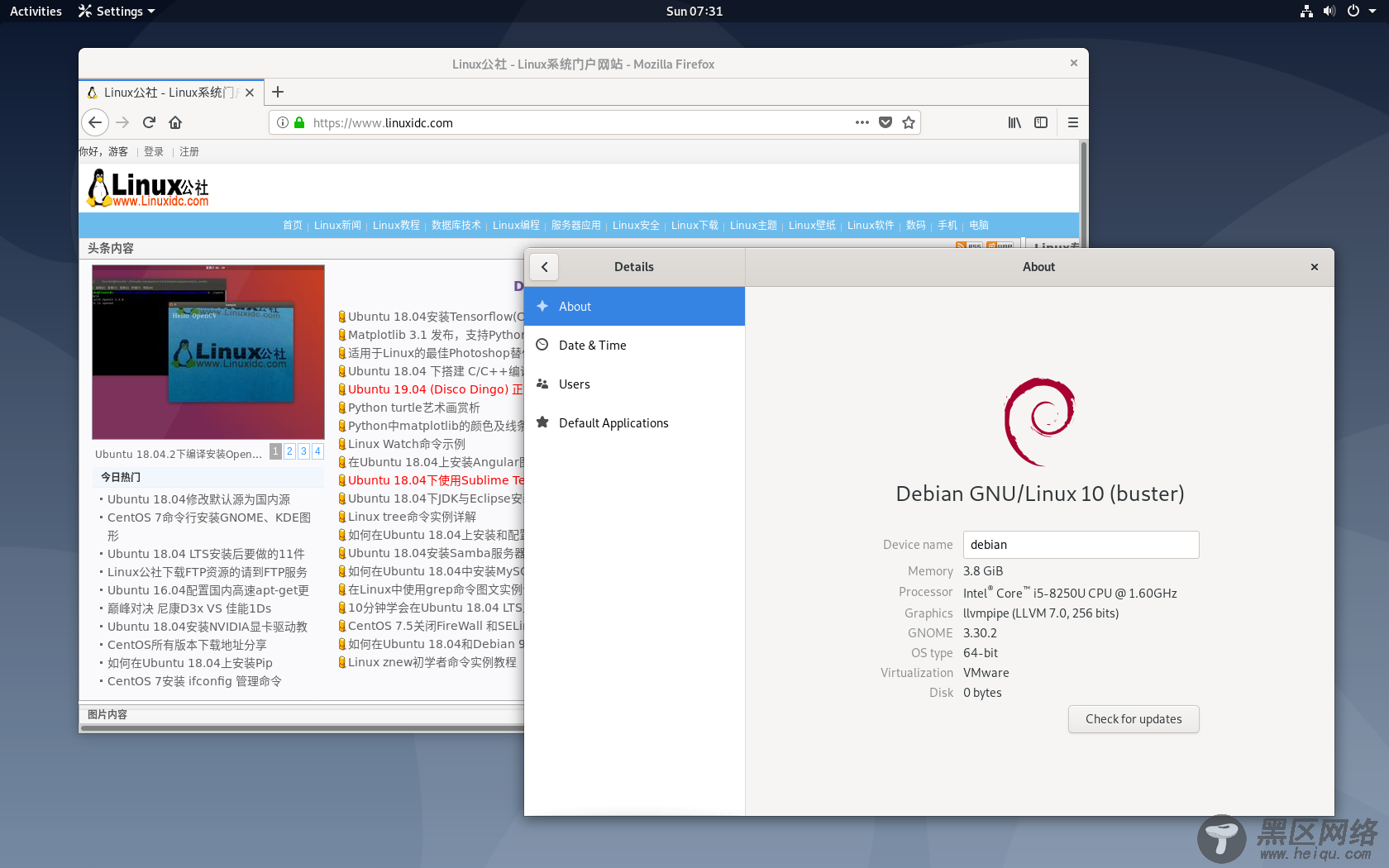Open 数据库技术 navigation link

(x=456, y=225)
